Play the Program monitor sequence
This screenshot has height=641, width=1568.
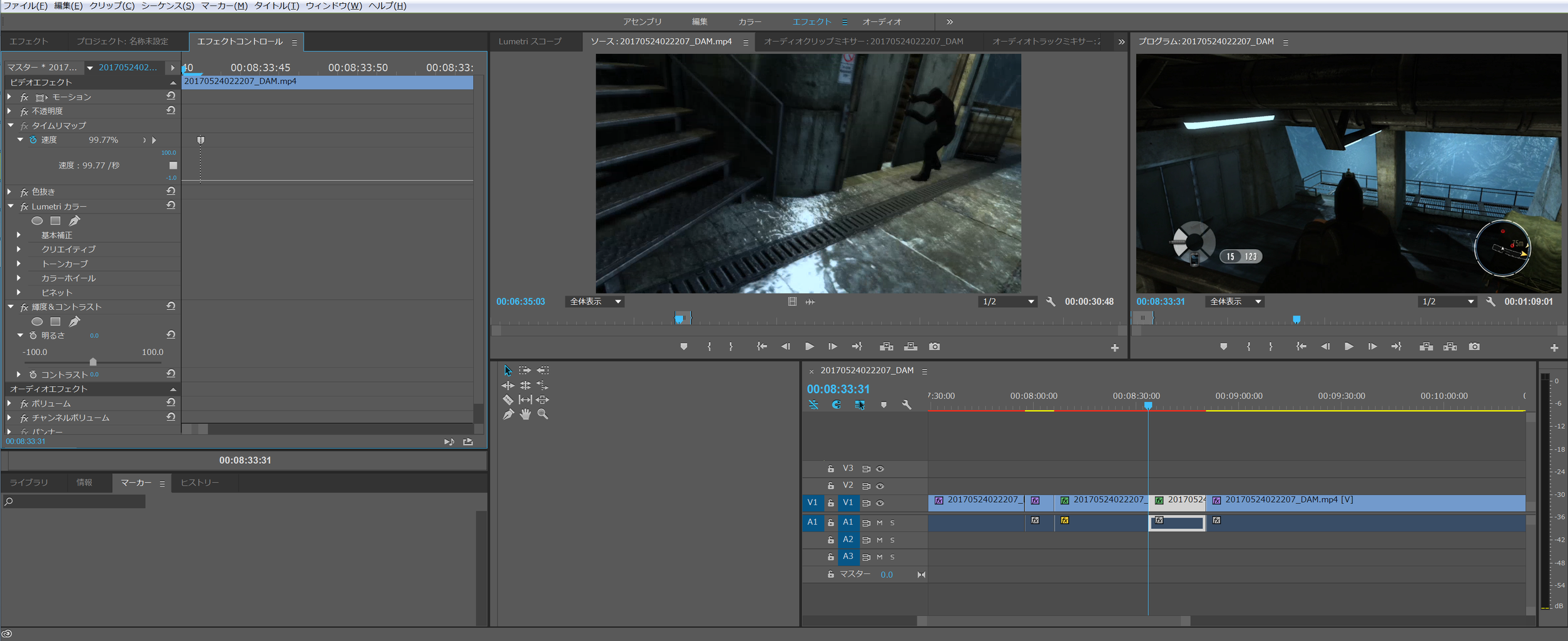1348,346
